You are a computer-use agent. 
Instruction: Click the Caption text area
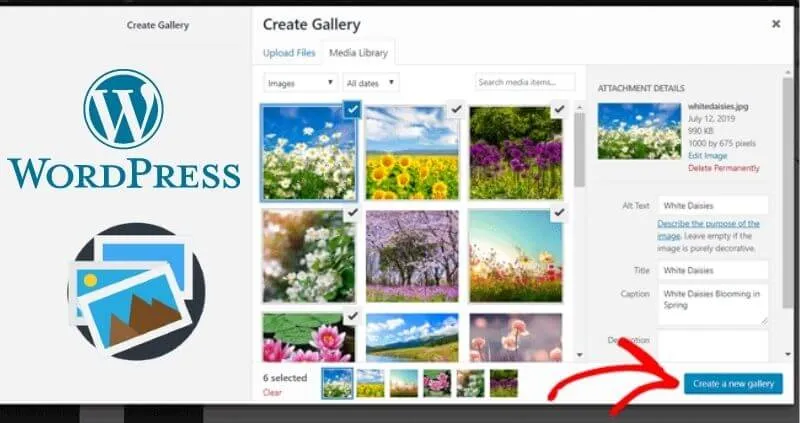pyautogui.click(x=713, y=305)
